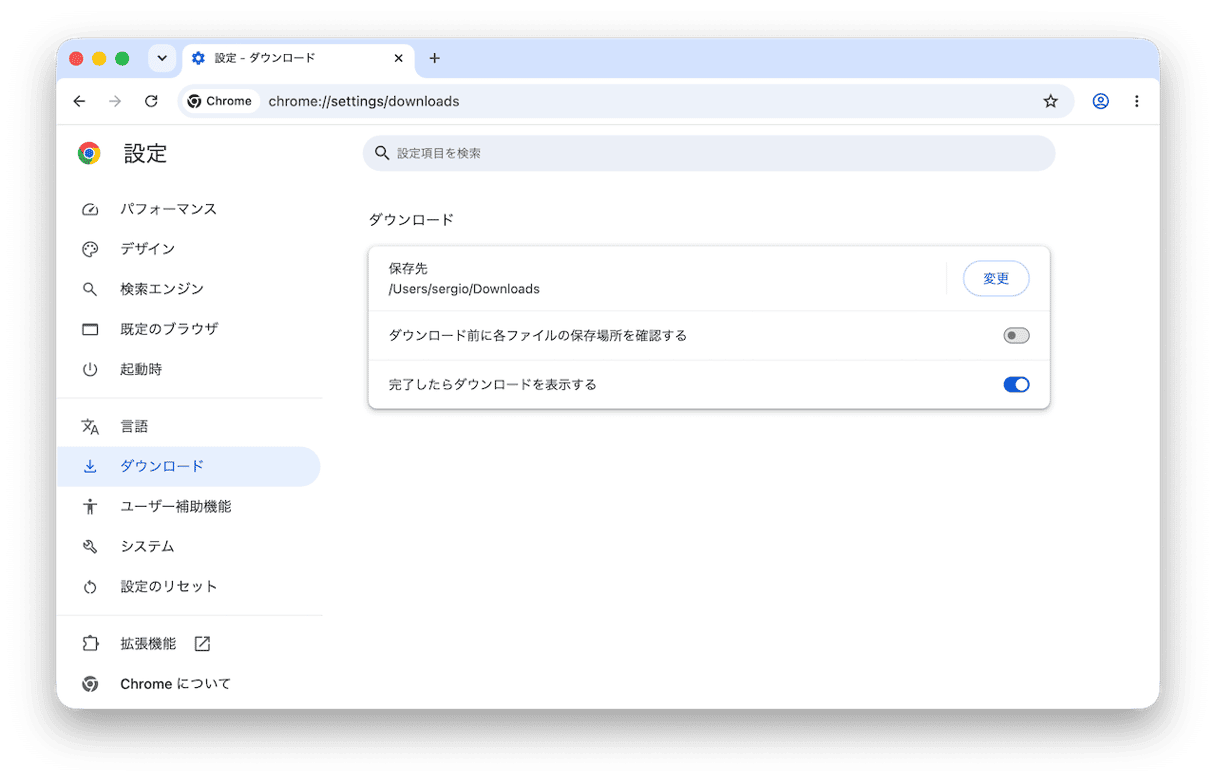Image resolution: width=1216 pixels, height=783 pixels.
Task: Add a new tab with the plus button
Action: click(x=434, y=58)
